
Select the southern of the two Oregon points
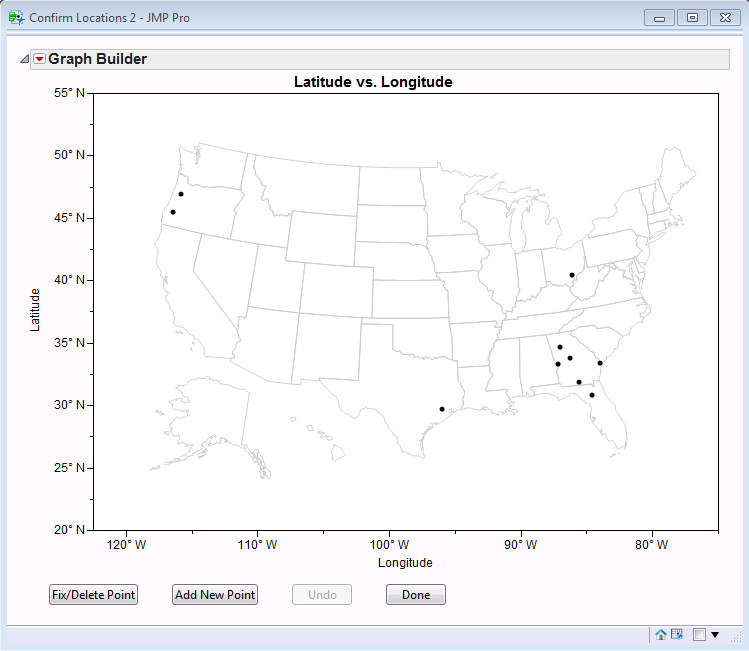coord(173,212)
